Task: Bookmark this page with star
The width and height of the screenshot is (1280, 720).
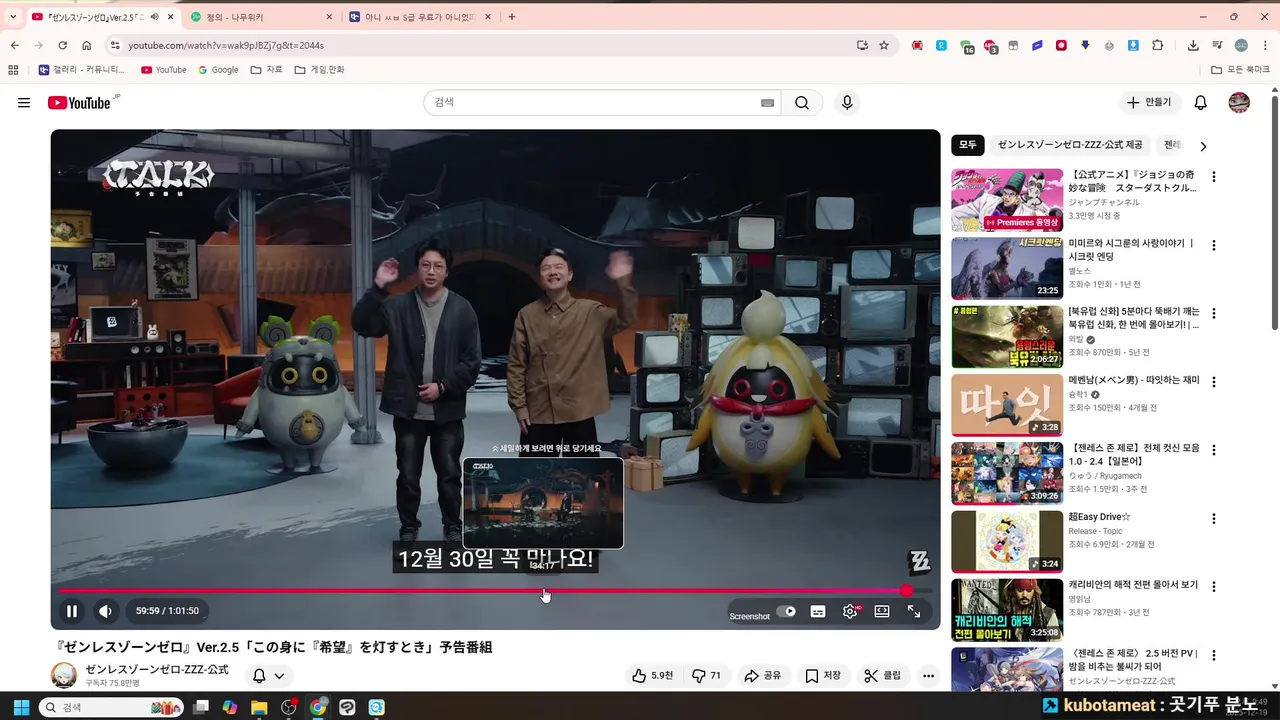Action: coord(884,45)
